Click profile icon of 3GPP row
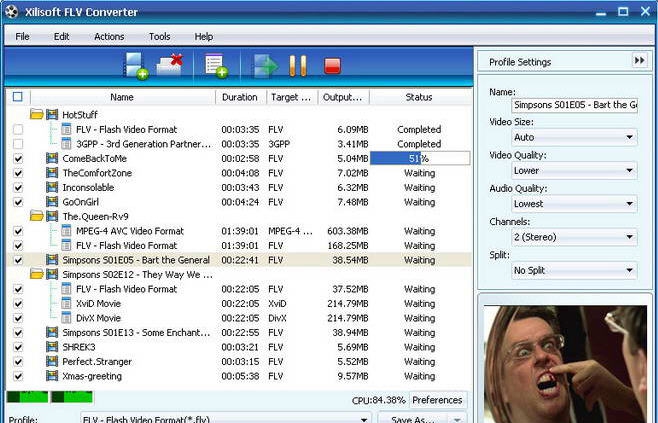This screenshot has width=658, height=423. 66,144
